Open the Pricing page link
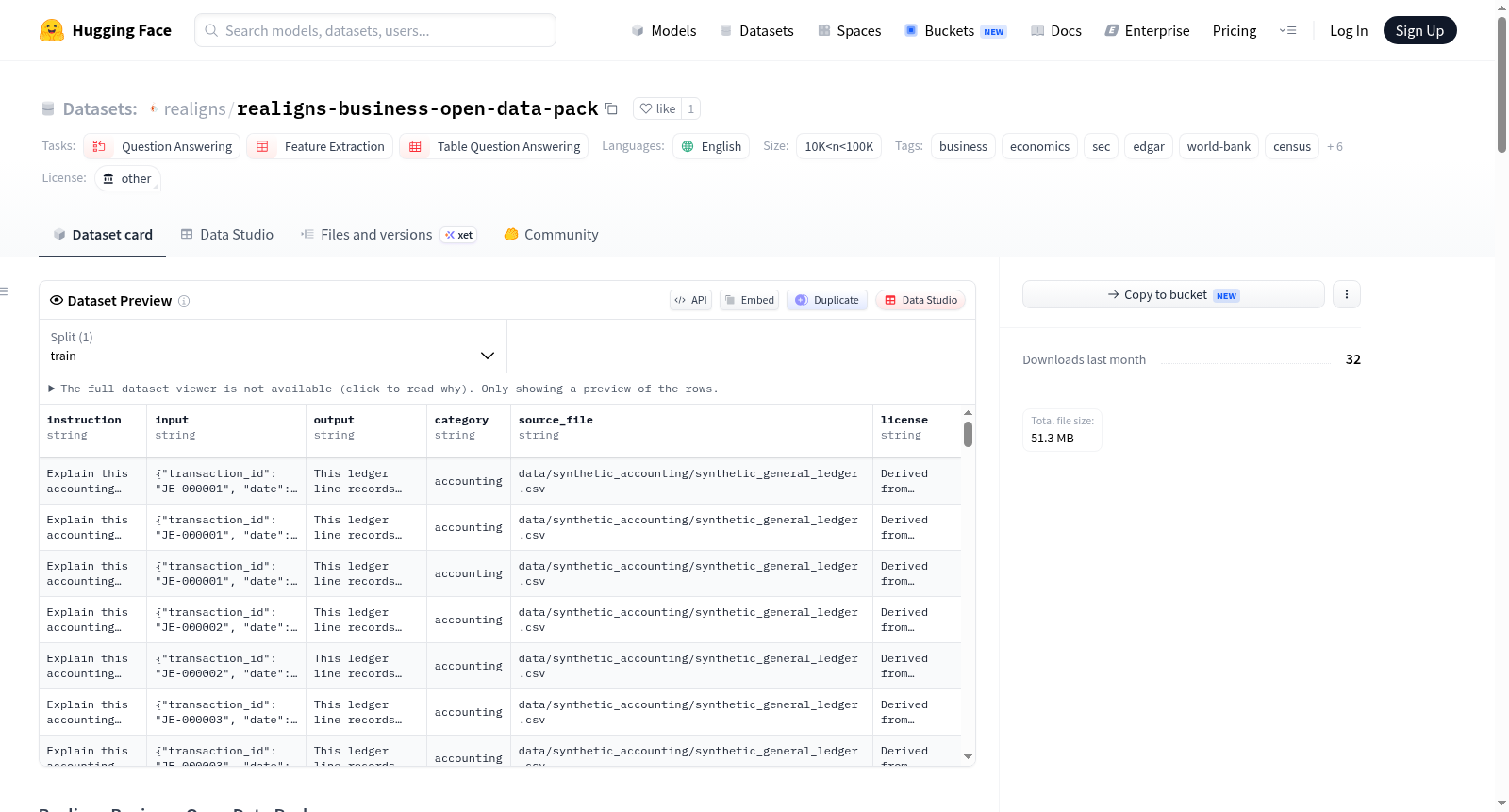Image resolution: width=1509 pixels, height=812 pixels. point(1234,30)
